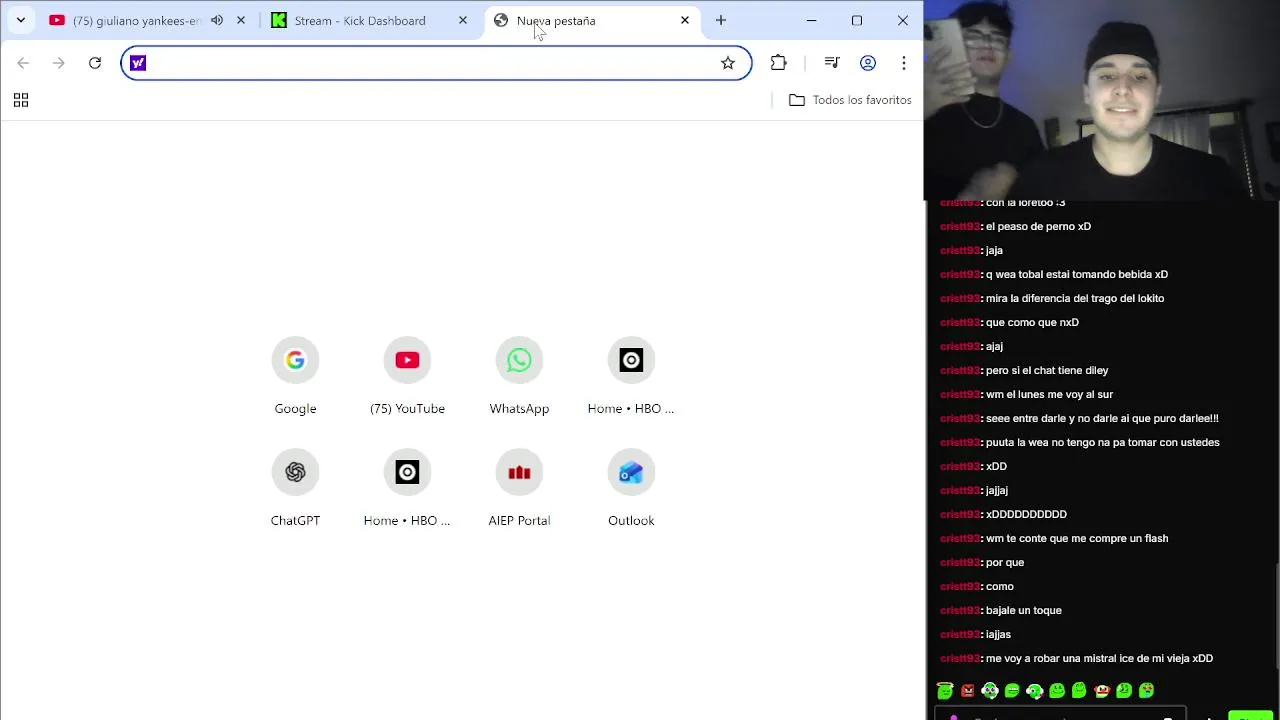Open the Home • HBO shortcut next to WhatsApp
1280x720 pixels.
coord(631,377)
